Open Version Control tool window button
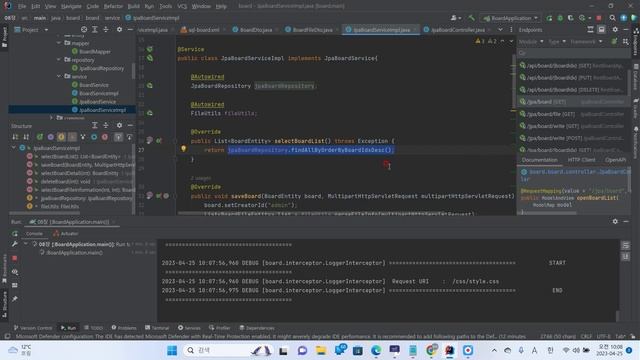640x360 pixels. point(33,328)
